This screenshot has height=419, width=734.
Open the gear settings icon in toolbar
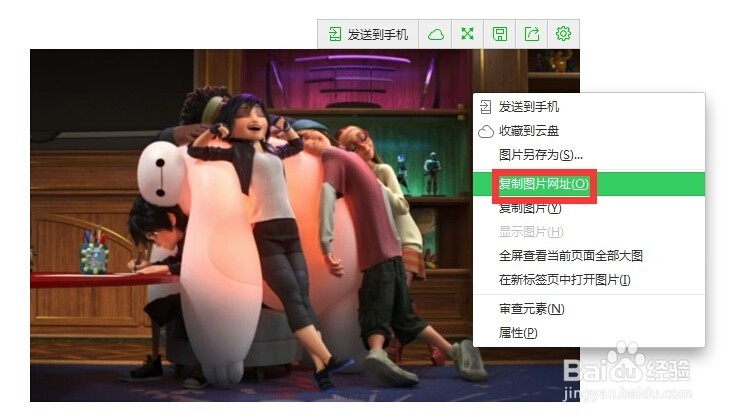(x=563, y=34)
